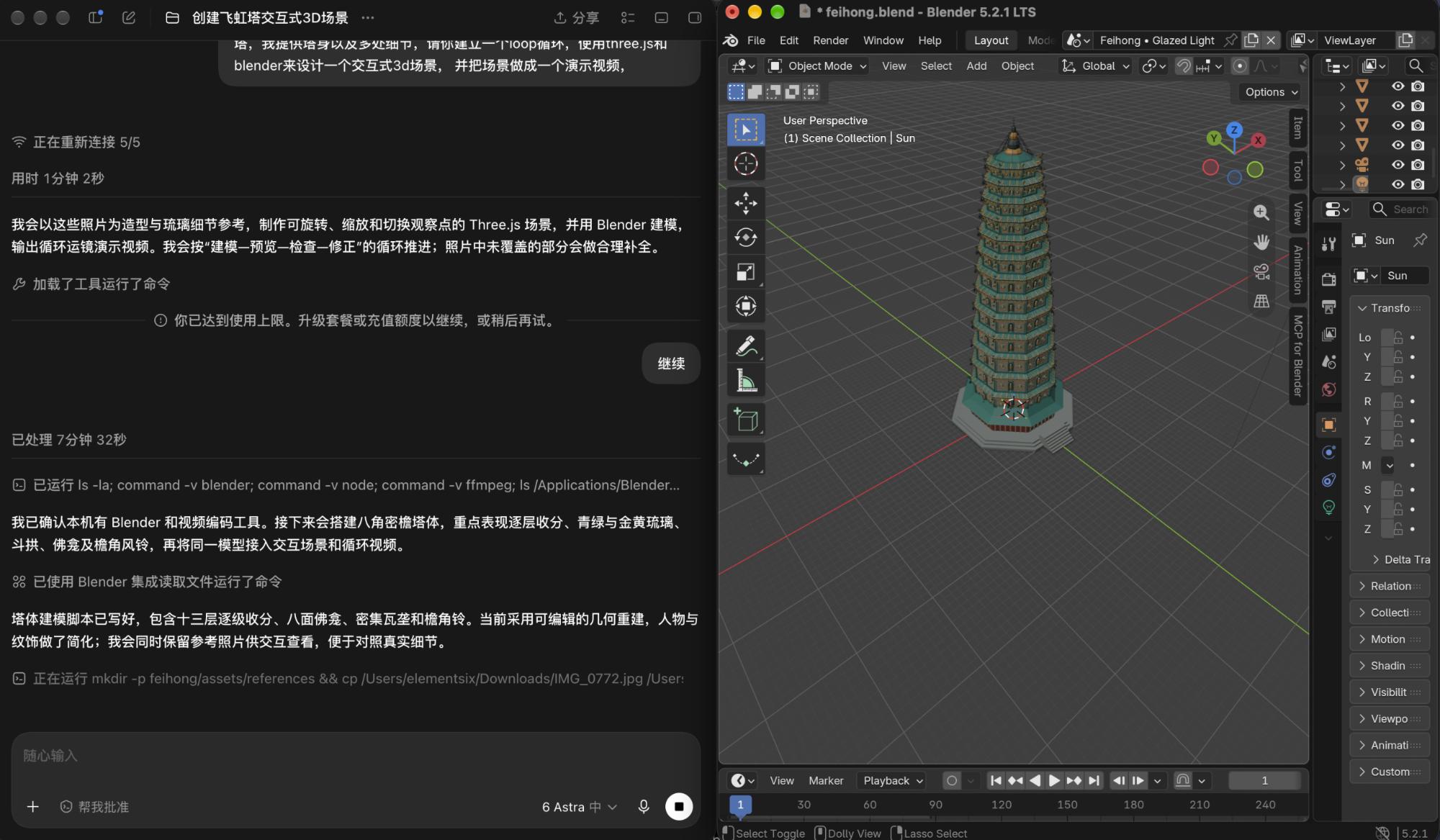Click the 继续 button
1440x840 pixels.
point(671,363)
